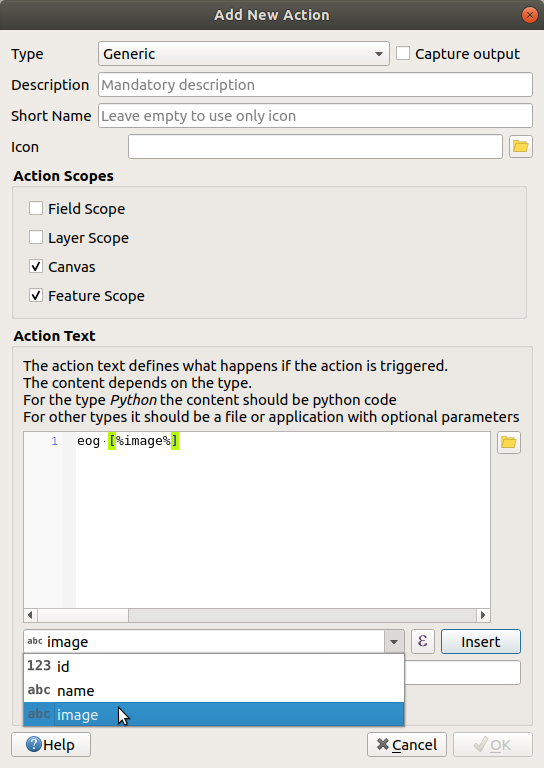Click the Help question mark icon
544x768 pixels.
tap(34, 744)
